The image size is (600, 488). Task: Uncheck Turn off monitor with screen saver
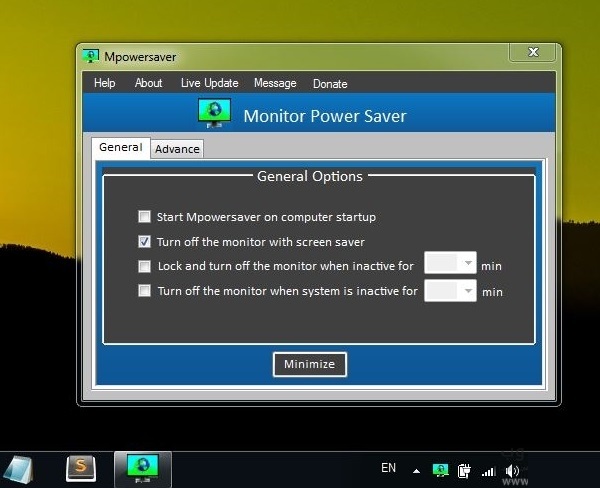coord(145,241)
